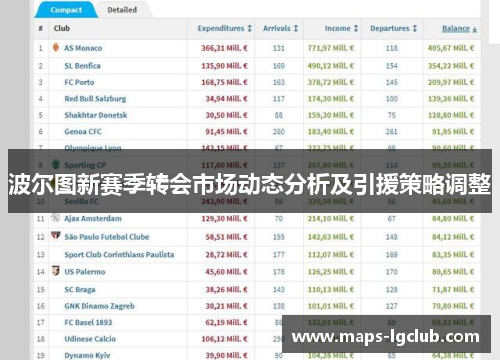Click Udinese Calcio expenditures 106,12 Mill. €
Image resolution: width=500 pixels, height=362 pixels.
[x=224, y=339]
